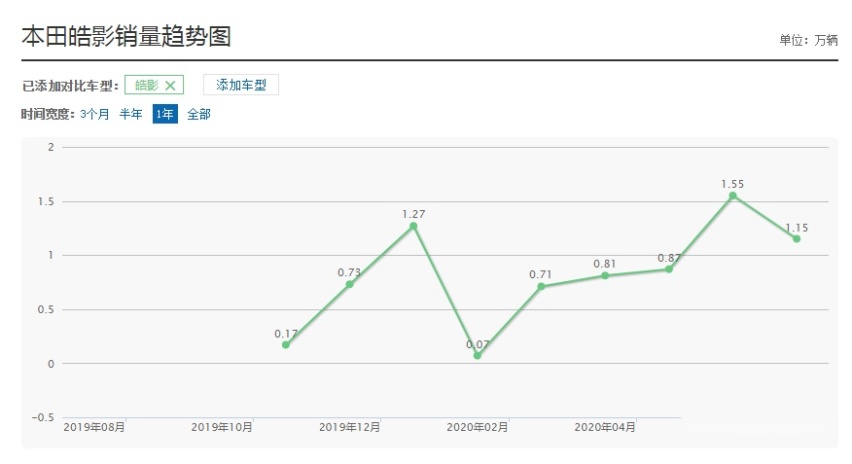Select the 0.81 data point

605,275
